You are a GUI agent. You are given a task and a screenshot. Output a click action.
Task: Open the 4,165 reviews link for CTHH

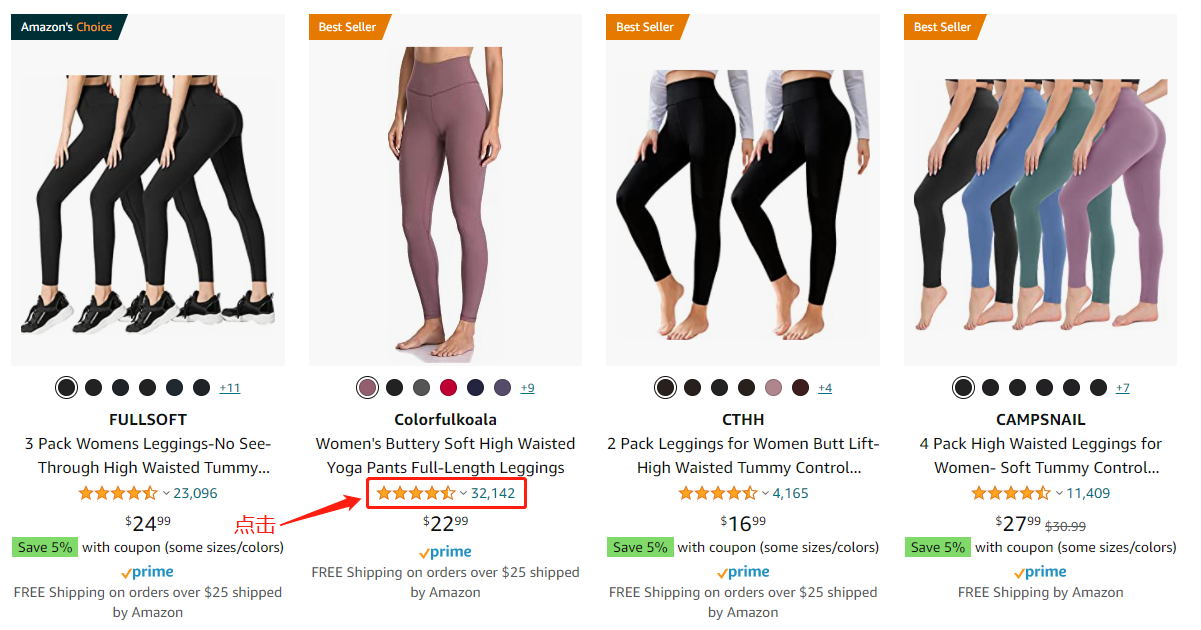(x=790, y=493)
